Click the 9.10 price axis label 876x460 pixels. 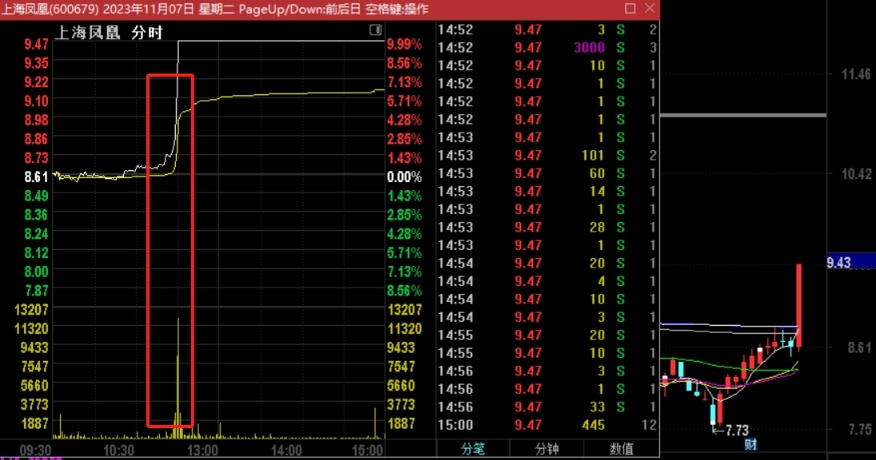tap(36, 101)
